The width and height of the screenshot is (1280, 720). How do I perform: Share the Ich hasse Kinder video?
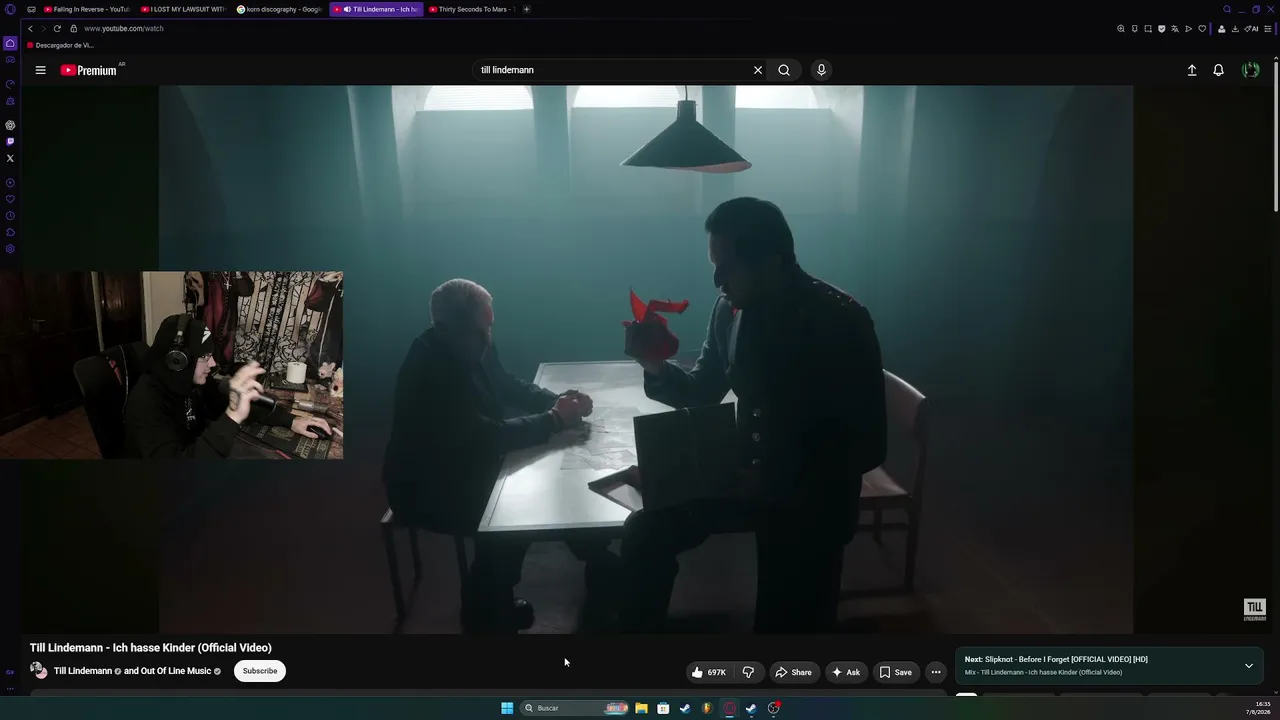(794, 672)
